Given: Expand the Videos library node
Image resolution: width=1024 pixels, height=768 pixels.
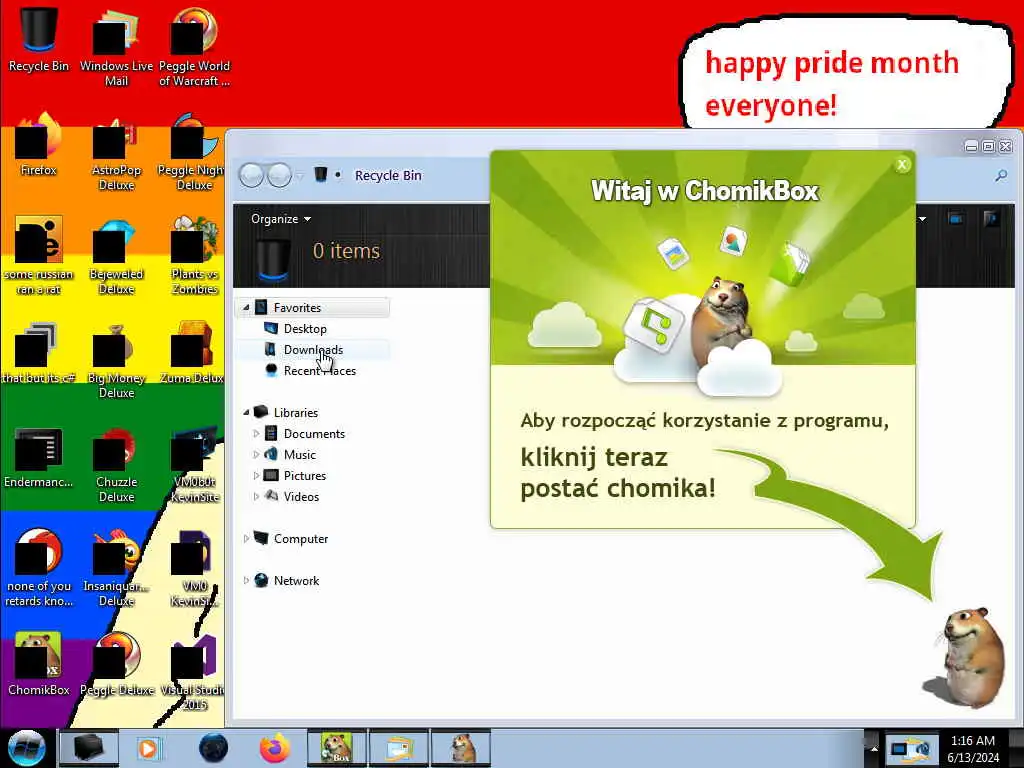Looking at the screenshot, I should pos(256,496).
